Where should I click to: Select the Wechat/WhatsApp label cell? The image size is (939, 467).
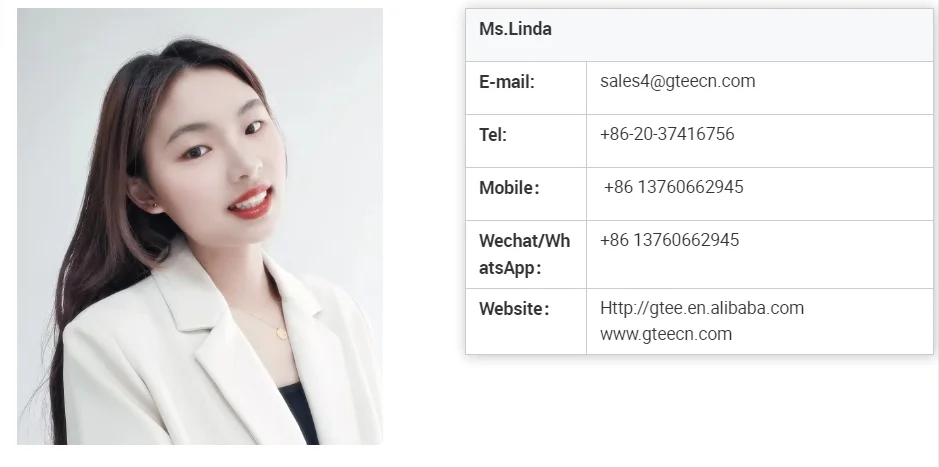pyautogui.click(x=526, y=254)
